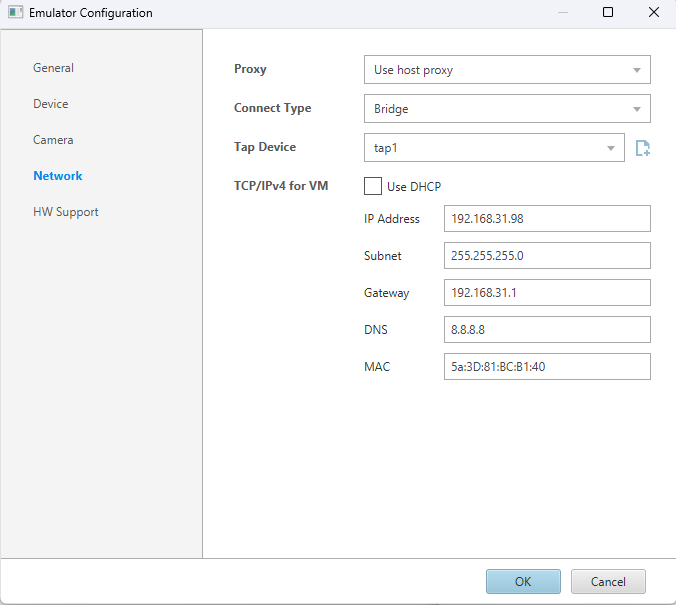676x605 pixels.
Task: Close the Emulator Configuration dialog
Action: pos(653,13)
